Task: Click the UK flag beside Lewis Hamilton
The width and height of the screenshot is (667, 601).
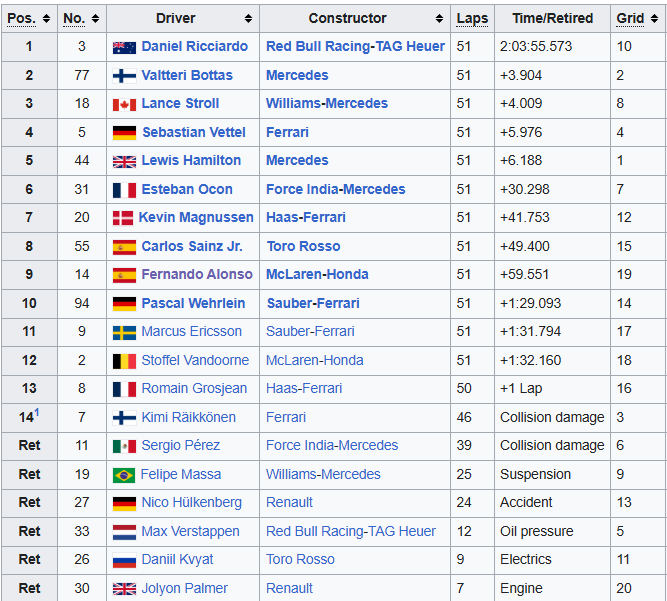Action: 124,162
